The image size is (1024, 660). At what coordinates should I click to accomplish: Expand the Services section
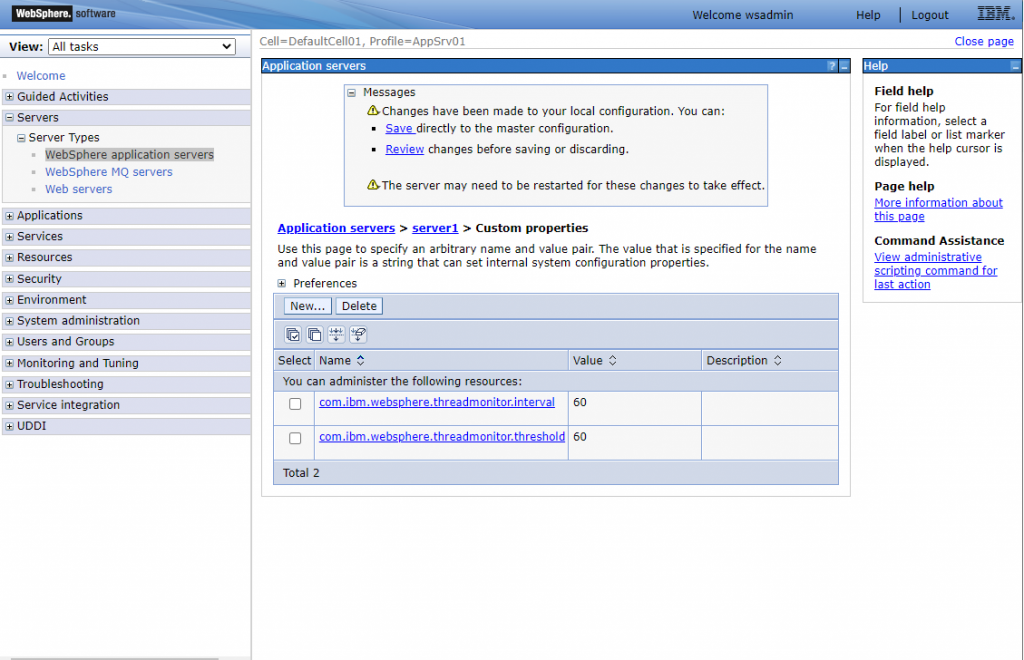9,236
